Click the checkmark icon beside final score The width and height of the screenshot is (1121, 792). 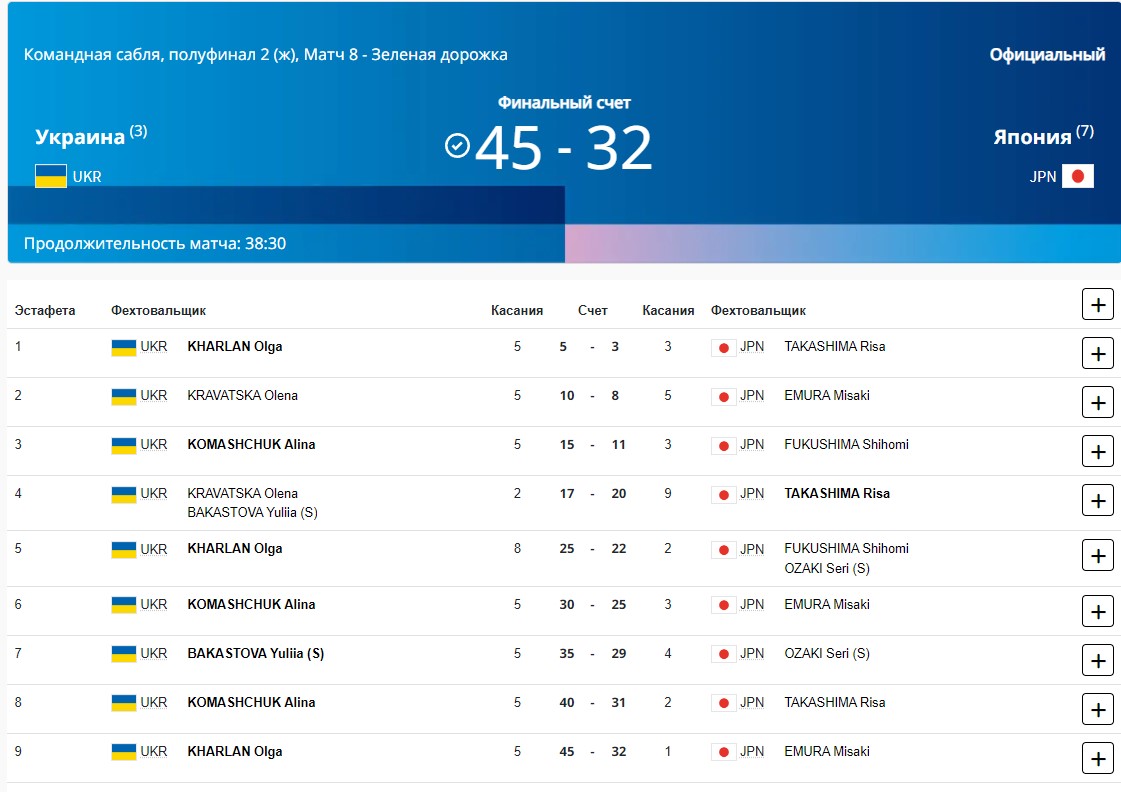[457, 145]
